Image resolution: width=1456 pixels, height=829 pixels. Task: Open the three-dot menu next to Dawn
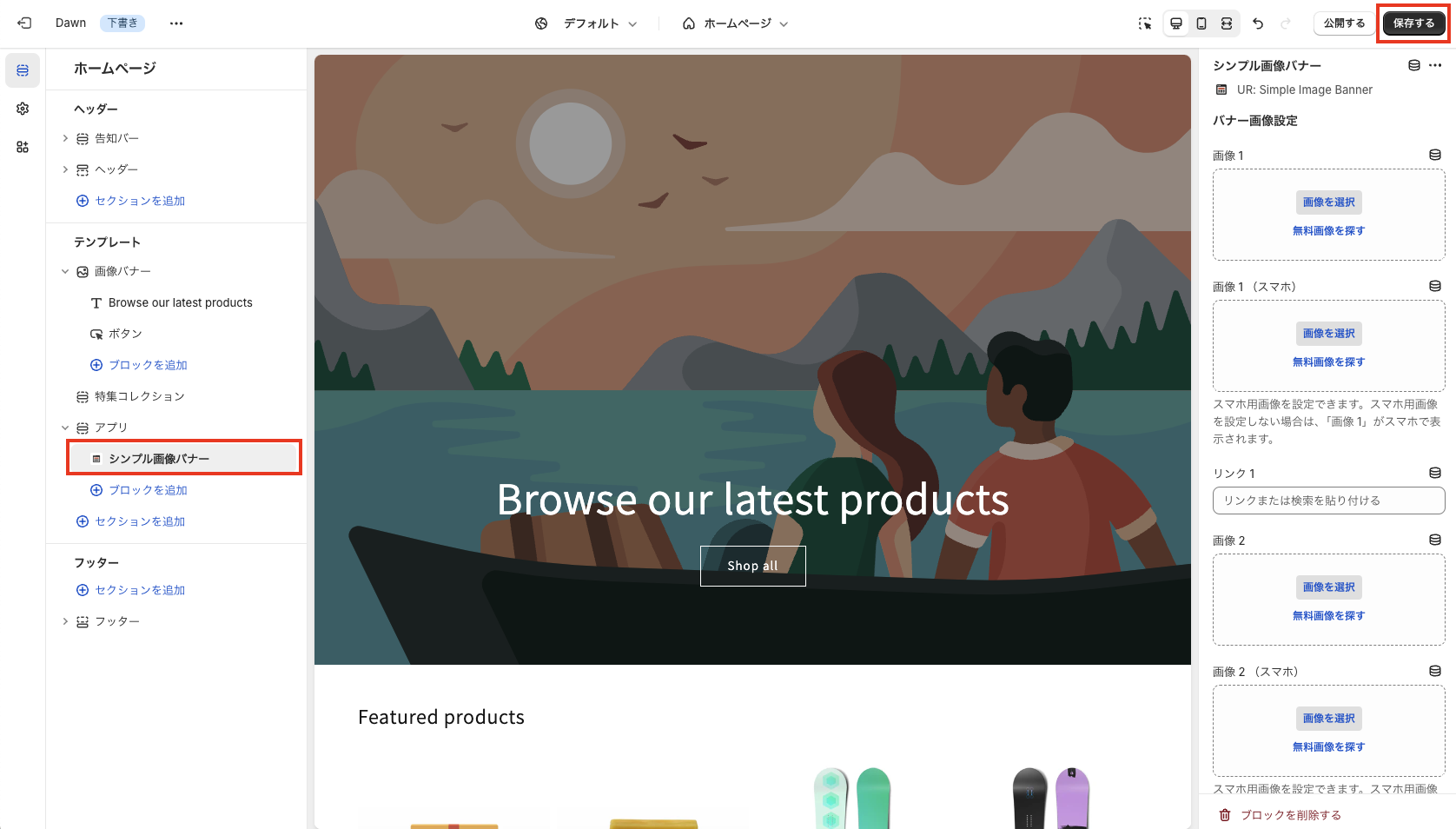point(176,23)
